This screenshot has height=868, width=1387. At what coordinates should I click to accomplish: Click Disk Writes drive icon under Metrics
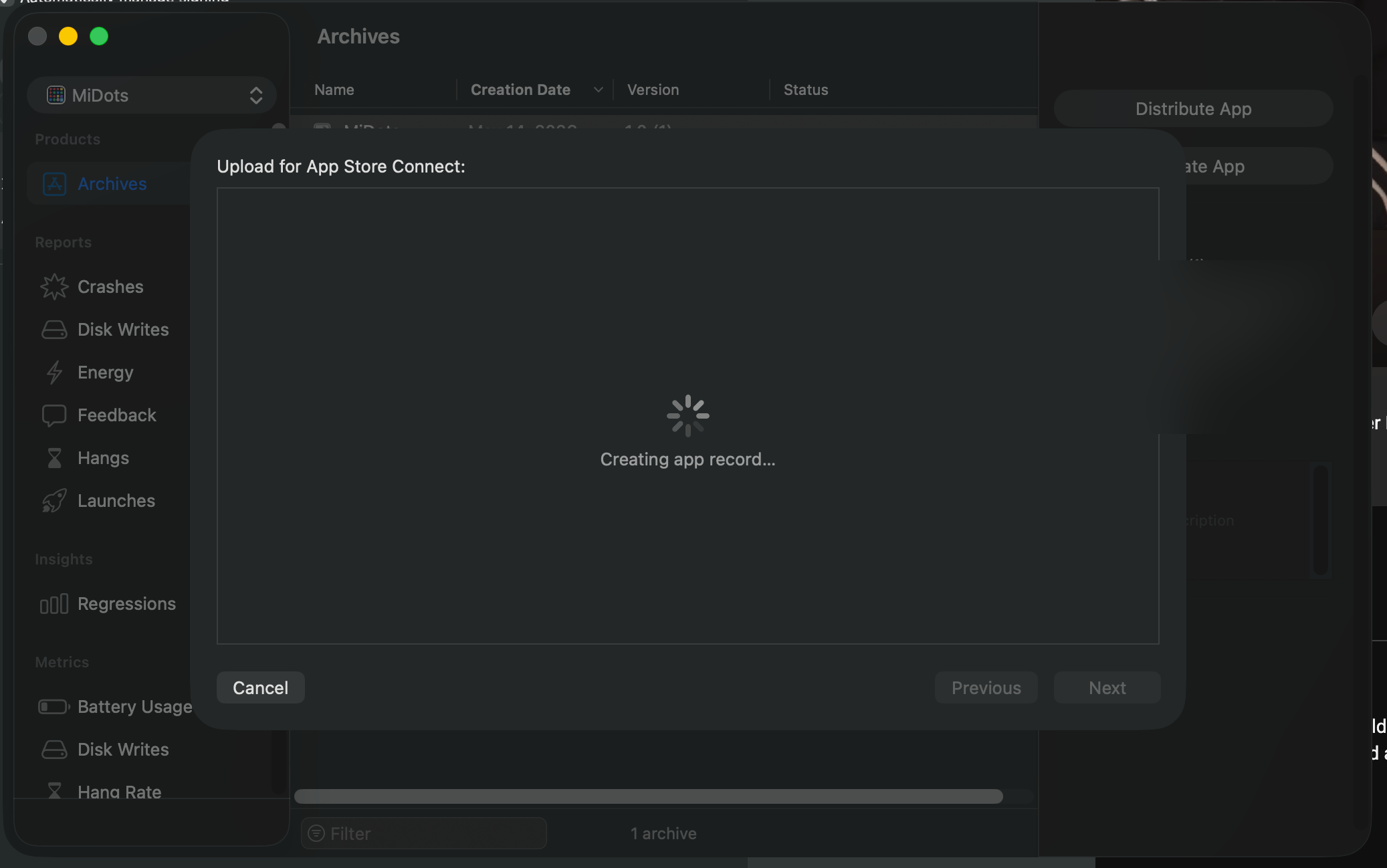(54, 750)
